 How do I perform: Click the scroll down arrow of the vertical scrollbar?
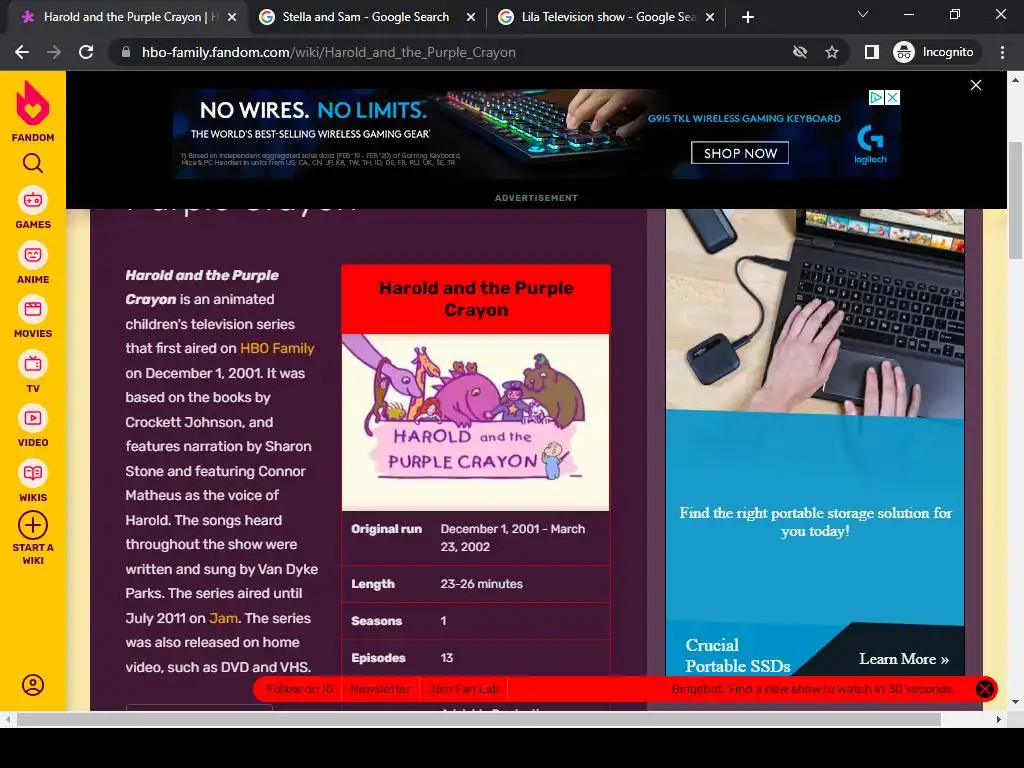pos(1015,702)
